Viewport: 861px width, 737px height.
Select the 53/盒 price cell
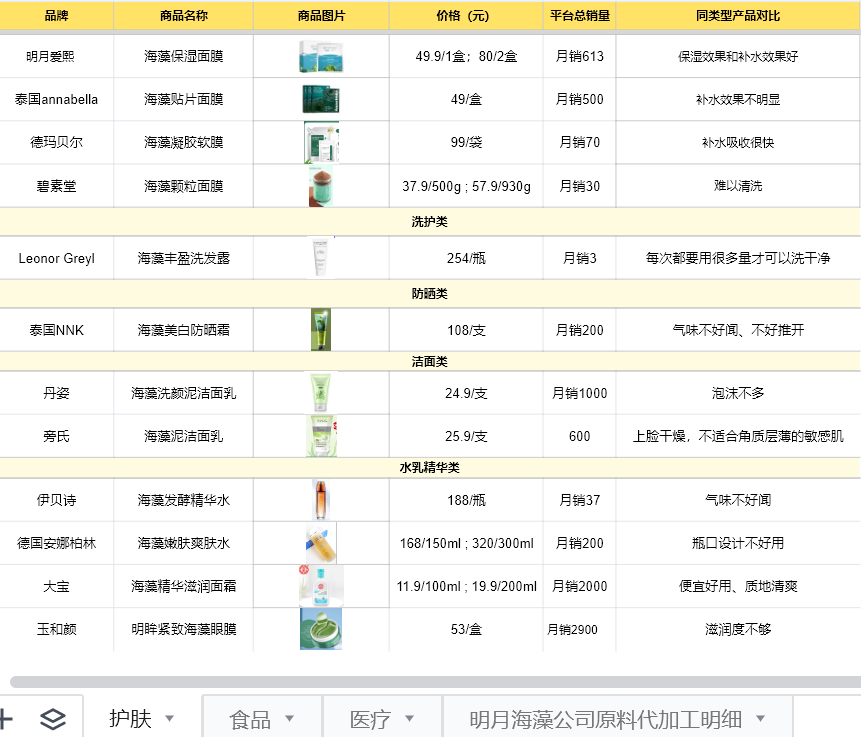[466, 629]
